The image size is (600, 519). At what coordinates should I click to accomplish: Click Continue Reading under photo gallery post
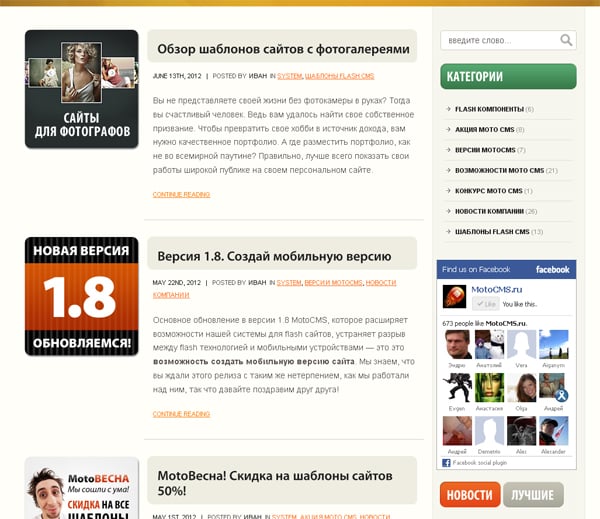[181, 194]
